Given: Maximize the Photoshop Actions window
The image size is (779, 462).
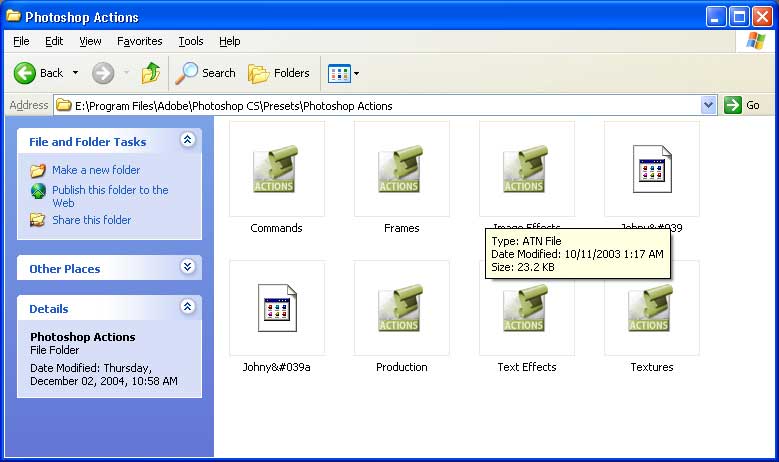Looking at the screenshot, I should coord(739,17).
